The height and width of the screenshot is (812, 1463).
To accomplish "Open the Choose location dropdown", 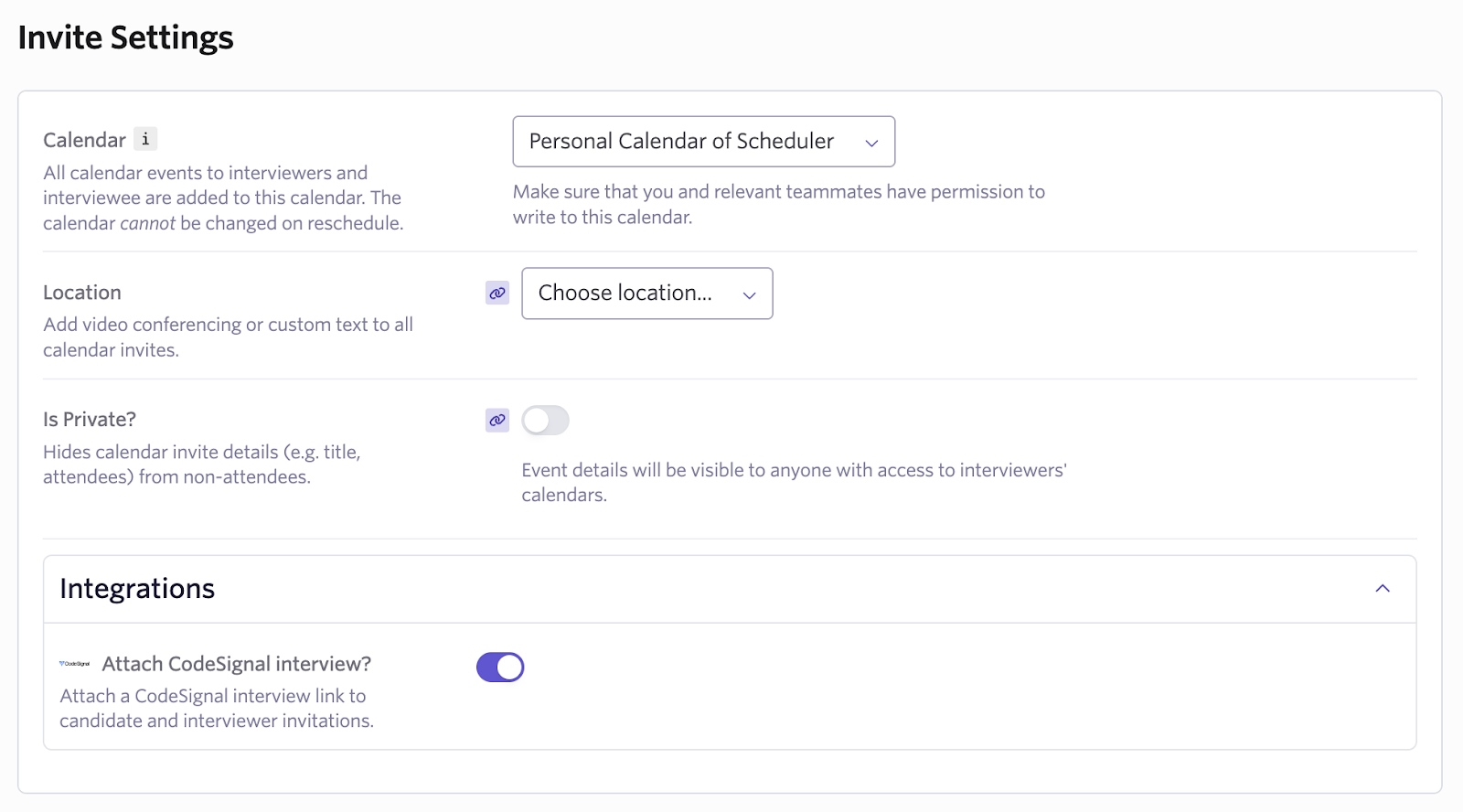I will click(647, 294).
